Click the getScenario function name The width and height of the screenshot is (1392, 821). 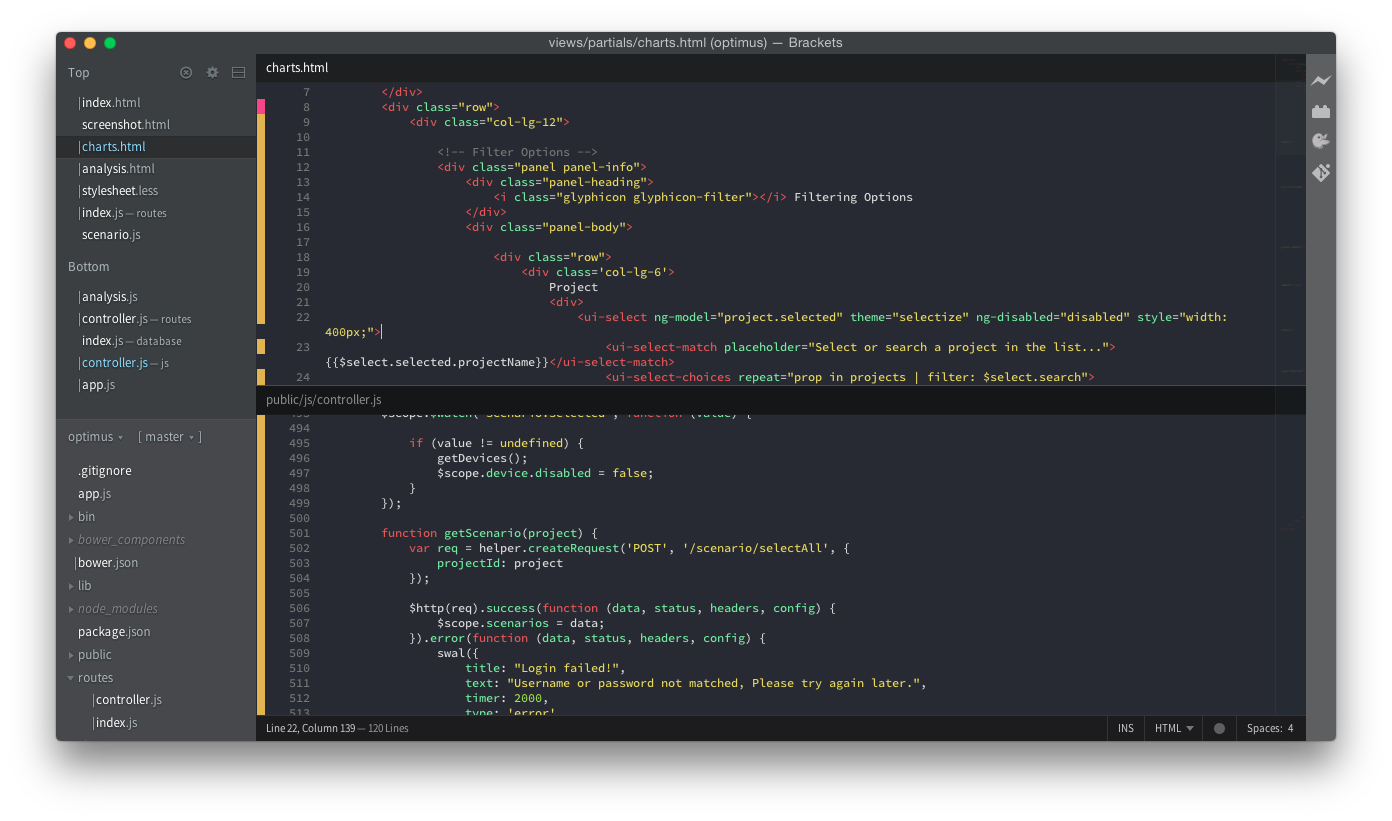click(483, 533)
